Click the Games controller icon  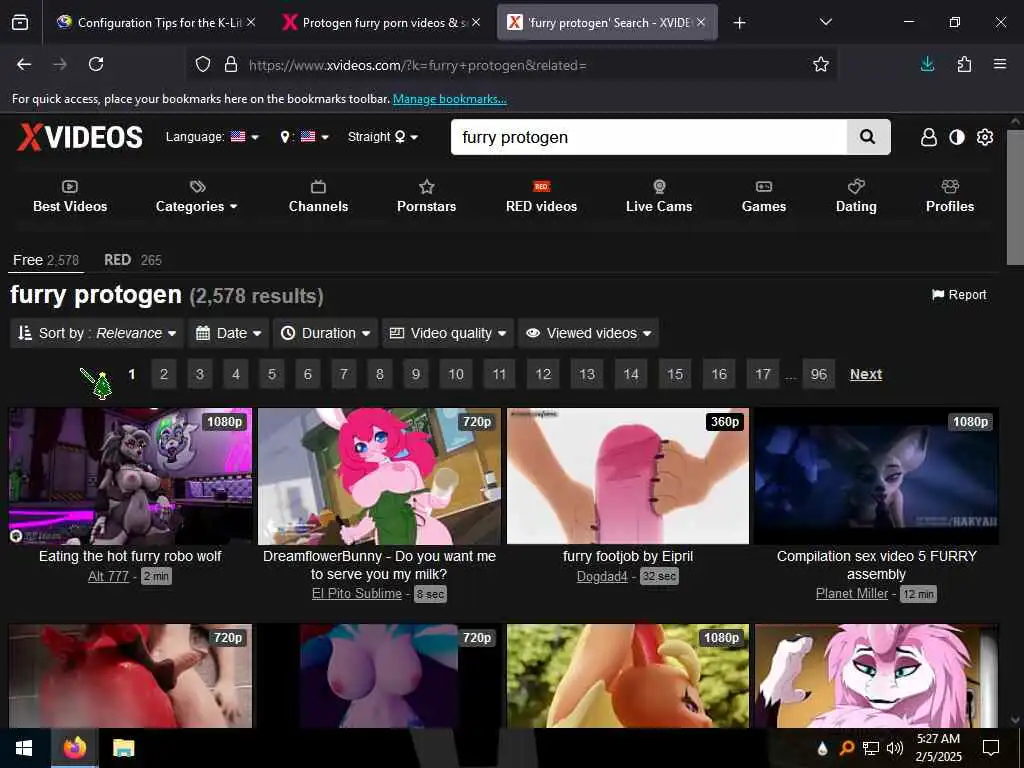pos(764,187)
